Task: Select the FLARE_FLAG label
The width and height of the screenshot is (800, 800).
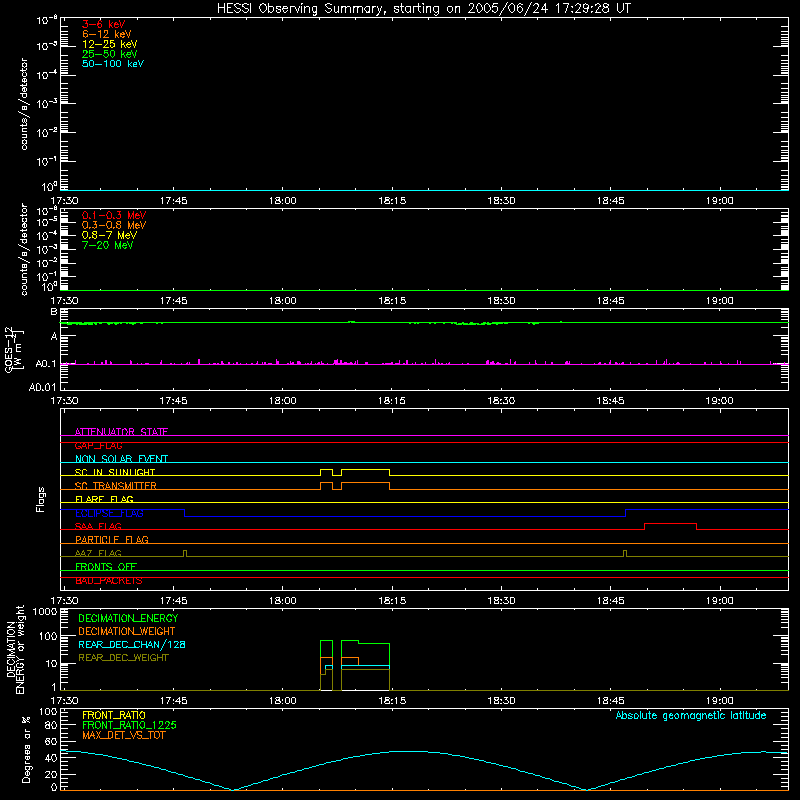Action: pyautogui.click(x=104, y=499)
